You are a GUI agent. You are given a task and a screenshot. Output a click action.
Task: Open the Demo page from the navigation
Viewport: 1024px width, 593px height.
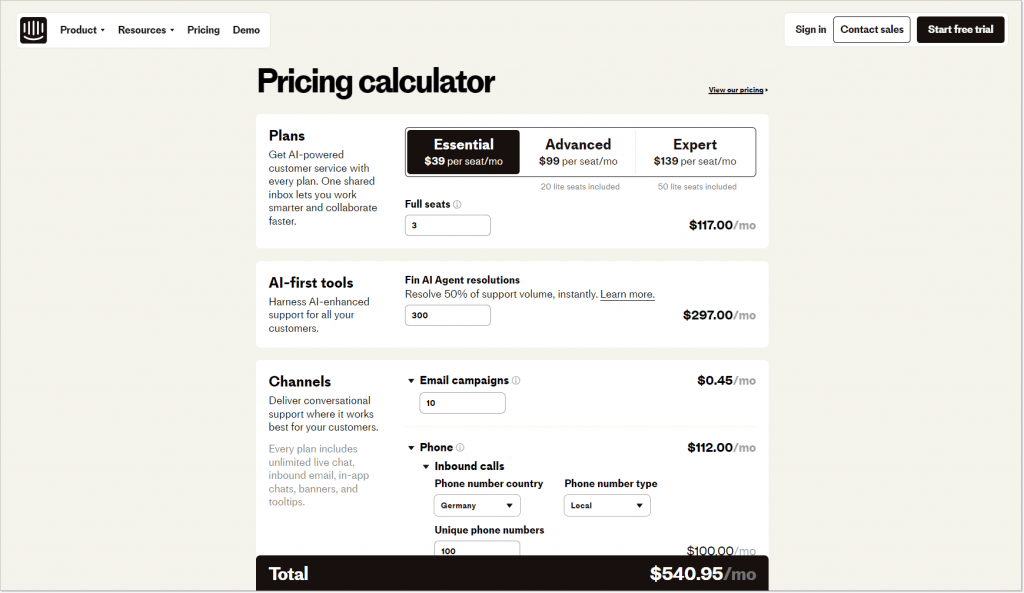tap(246, 29)
